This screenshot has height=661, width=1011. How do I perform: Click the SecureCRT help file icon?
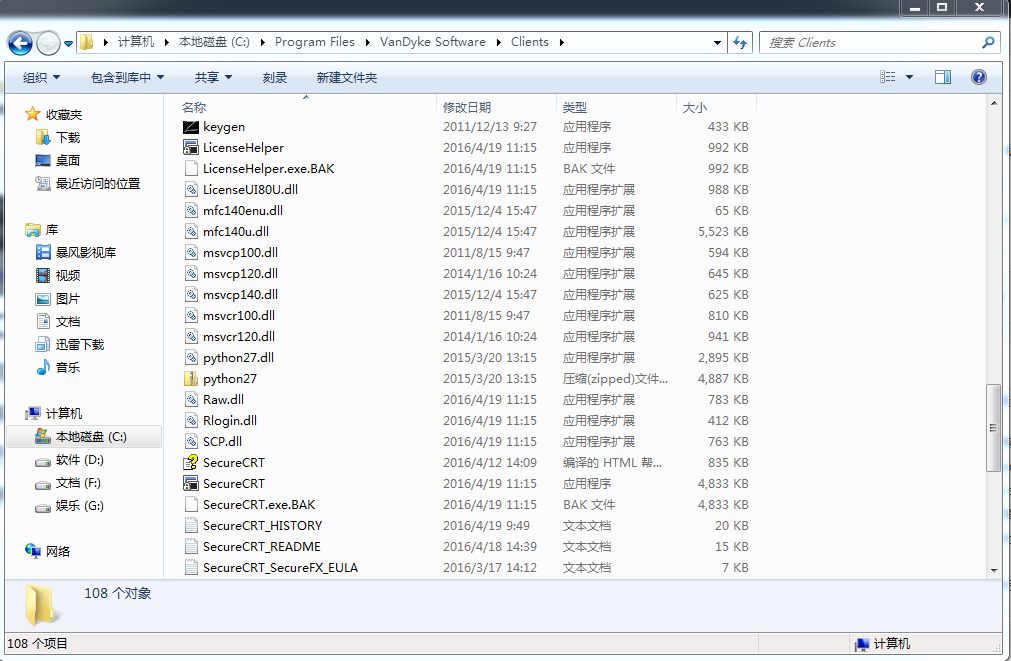[191, 462]
